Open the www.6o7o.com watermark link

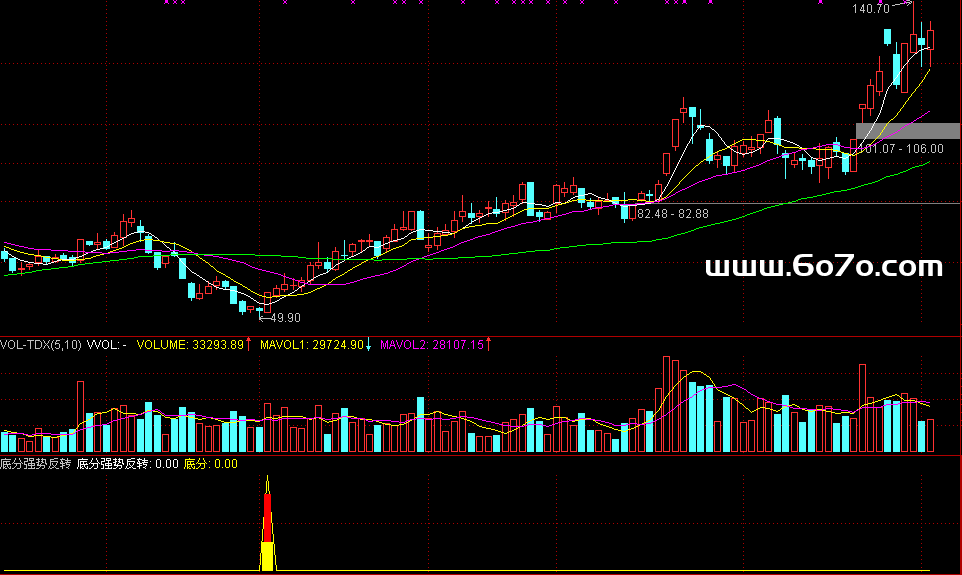(x=824, y=266)
